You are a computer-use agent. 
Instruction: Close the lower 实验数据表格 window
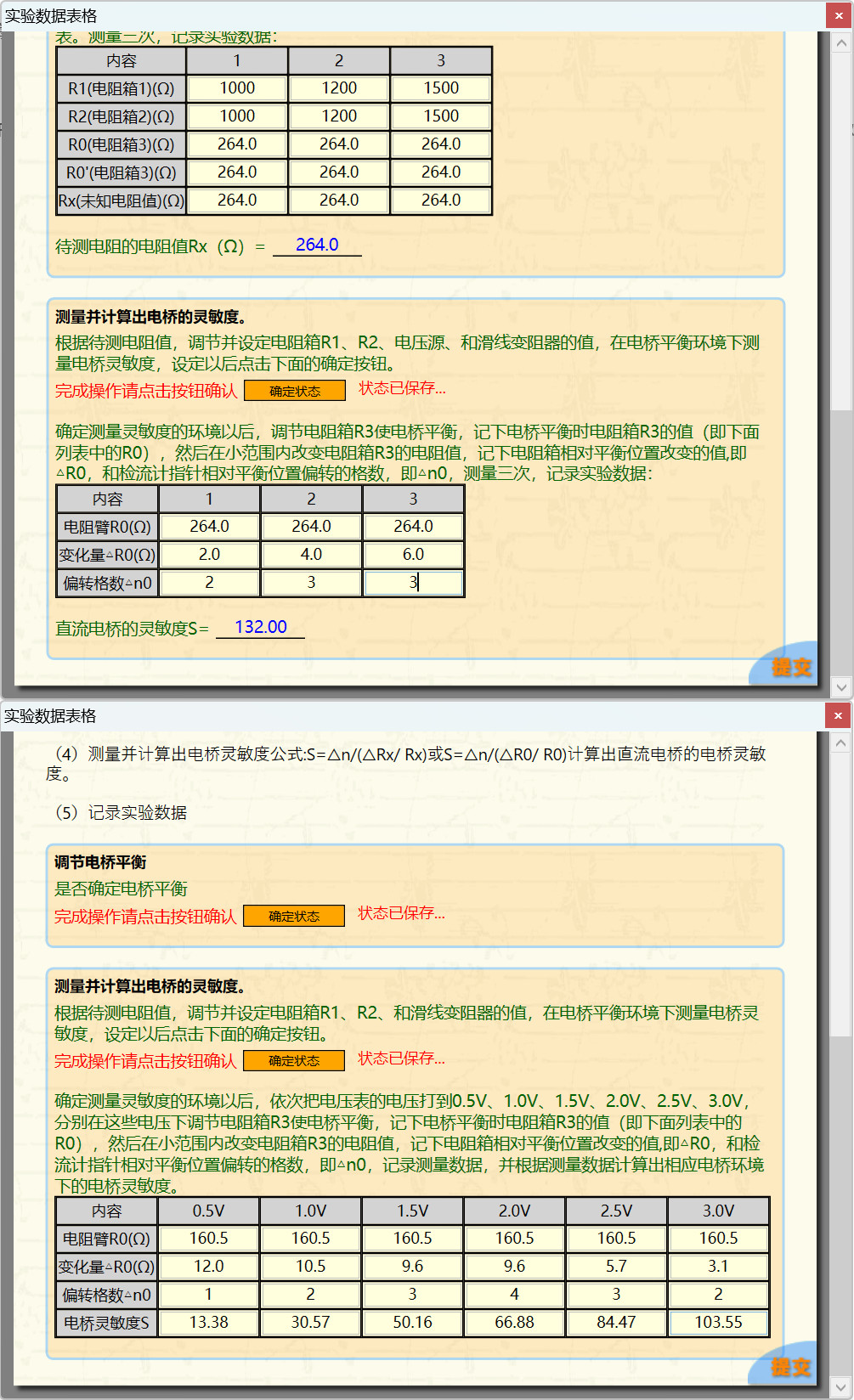click(838, 716)
